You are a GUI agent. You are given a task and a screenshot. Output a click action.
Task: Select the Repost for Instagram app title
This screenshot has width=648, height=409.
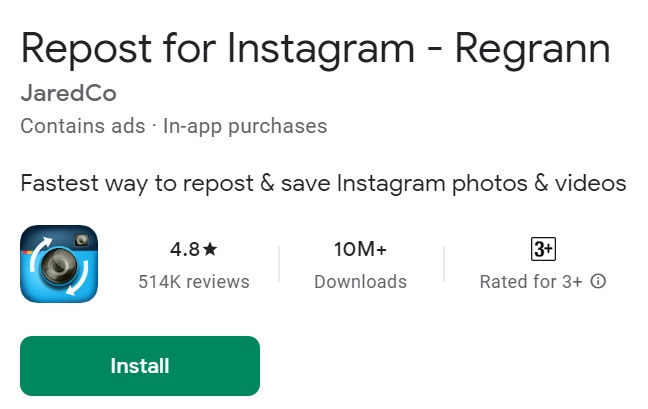315,50
